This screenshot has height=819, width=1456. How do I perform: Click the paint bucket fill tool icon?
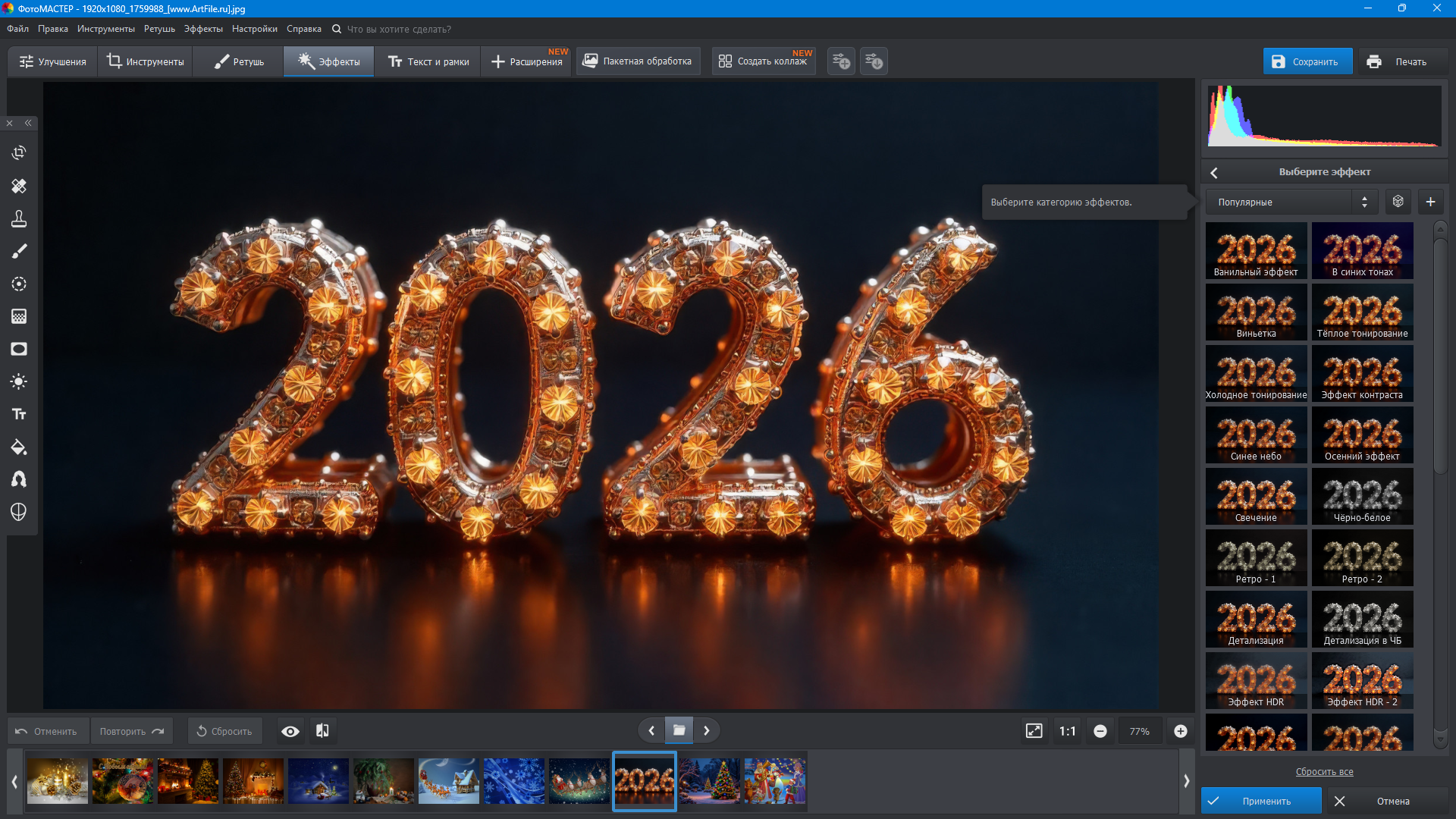click(19, 447)
